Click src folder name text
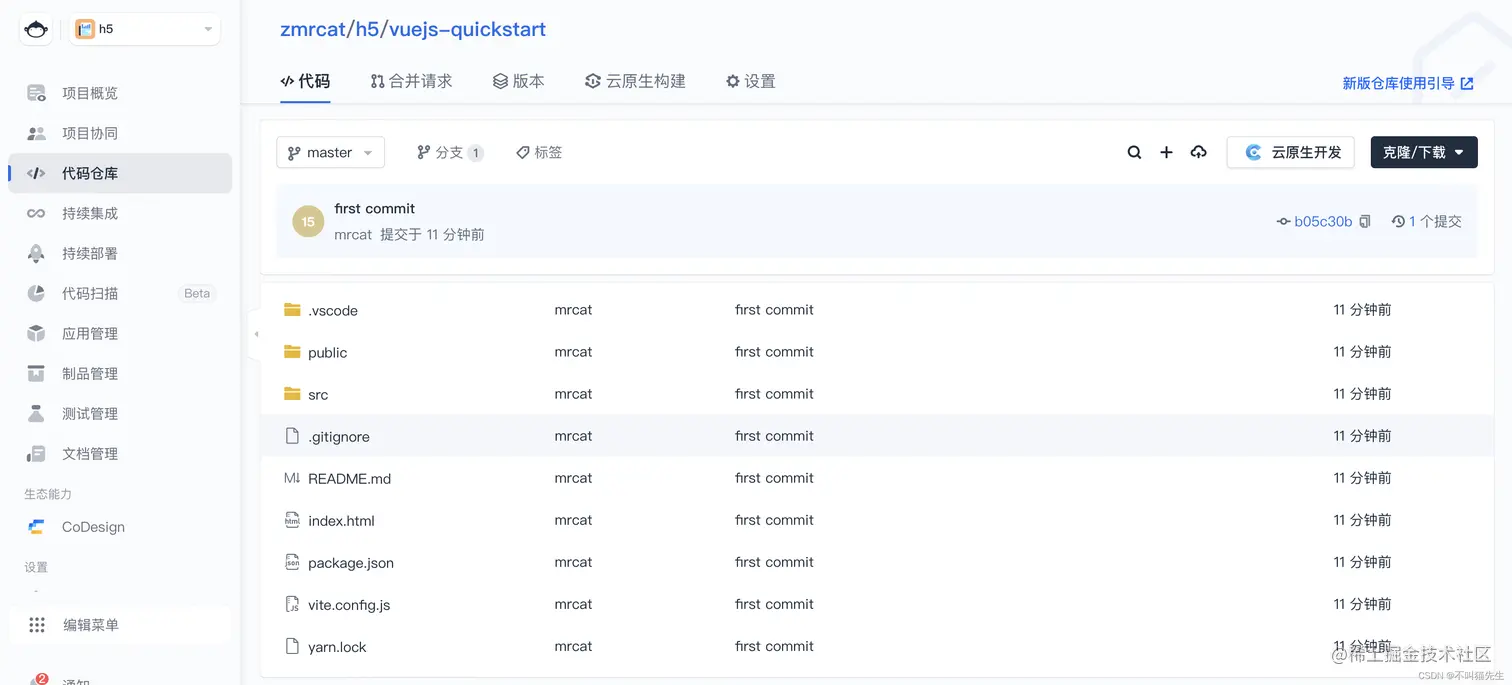Viewport: 1512px width, 685px height. point(318,395)
